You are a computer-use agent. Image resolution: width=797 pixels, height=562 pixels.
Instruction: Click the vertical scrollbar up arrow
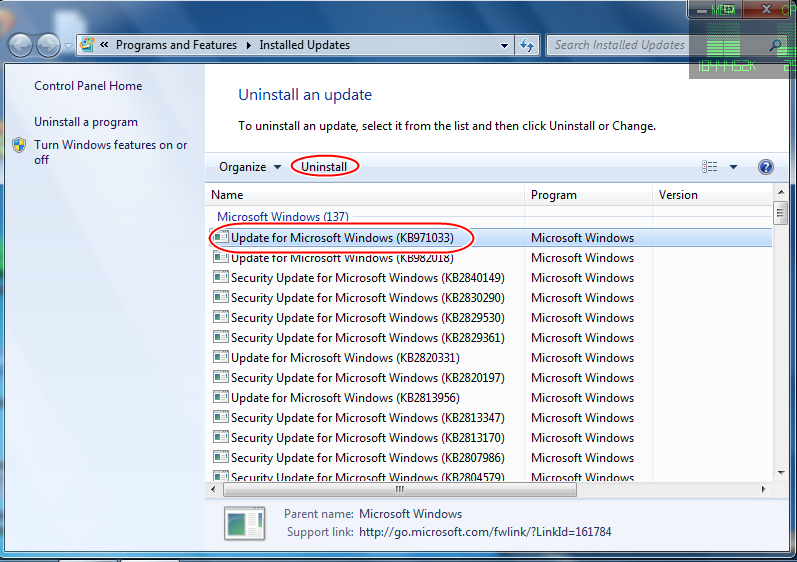[781, 192]
